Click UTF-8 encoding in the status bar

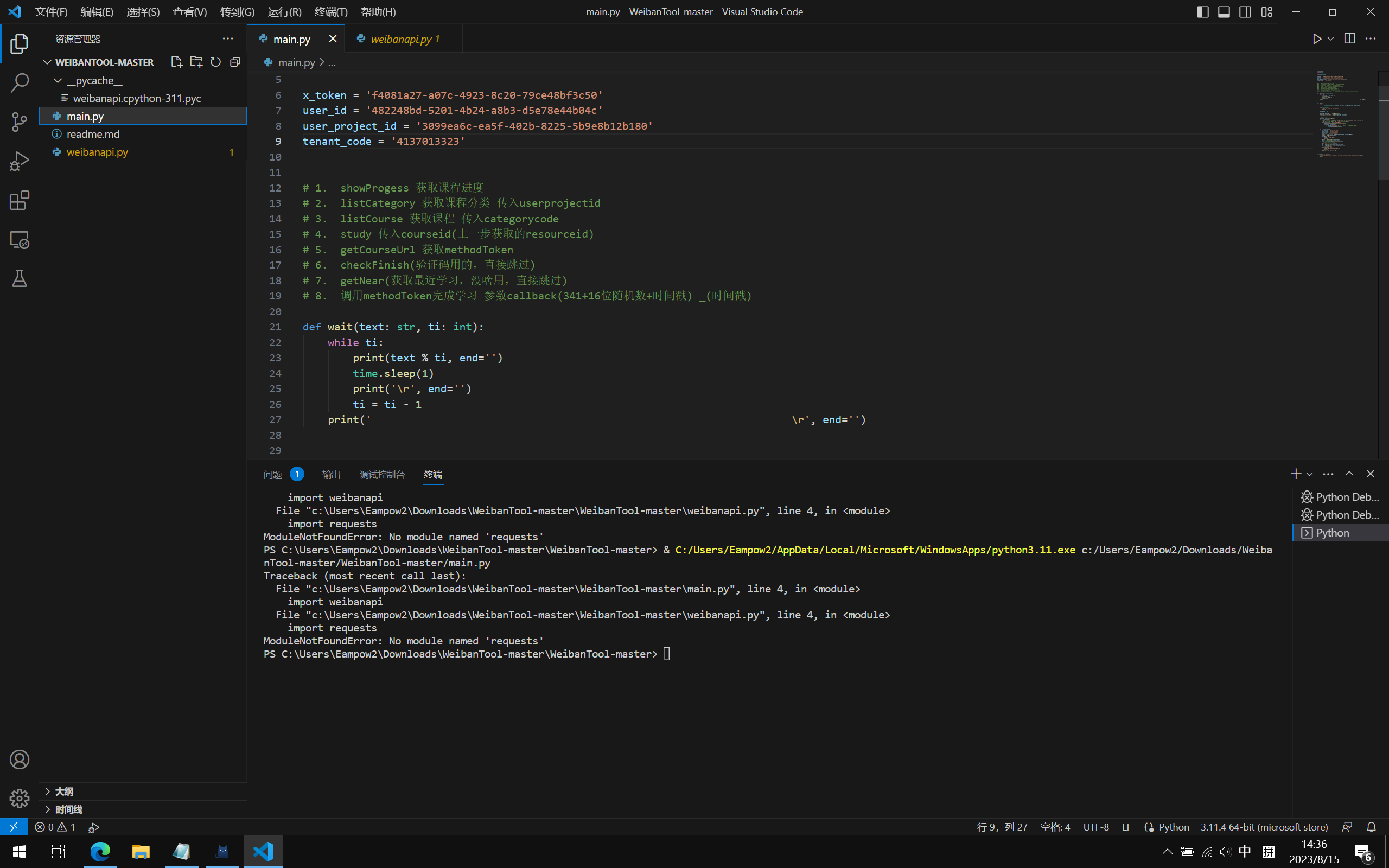1095,827
